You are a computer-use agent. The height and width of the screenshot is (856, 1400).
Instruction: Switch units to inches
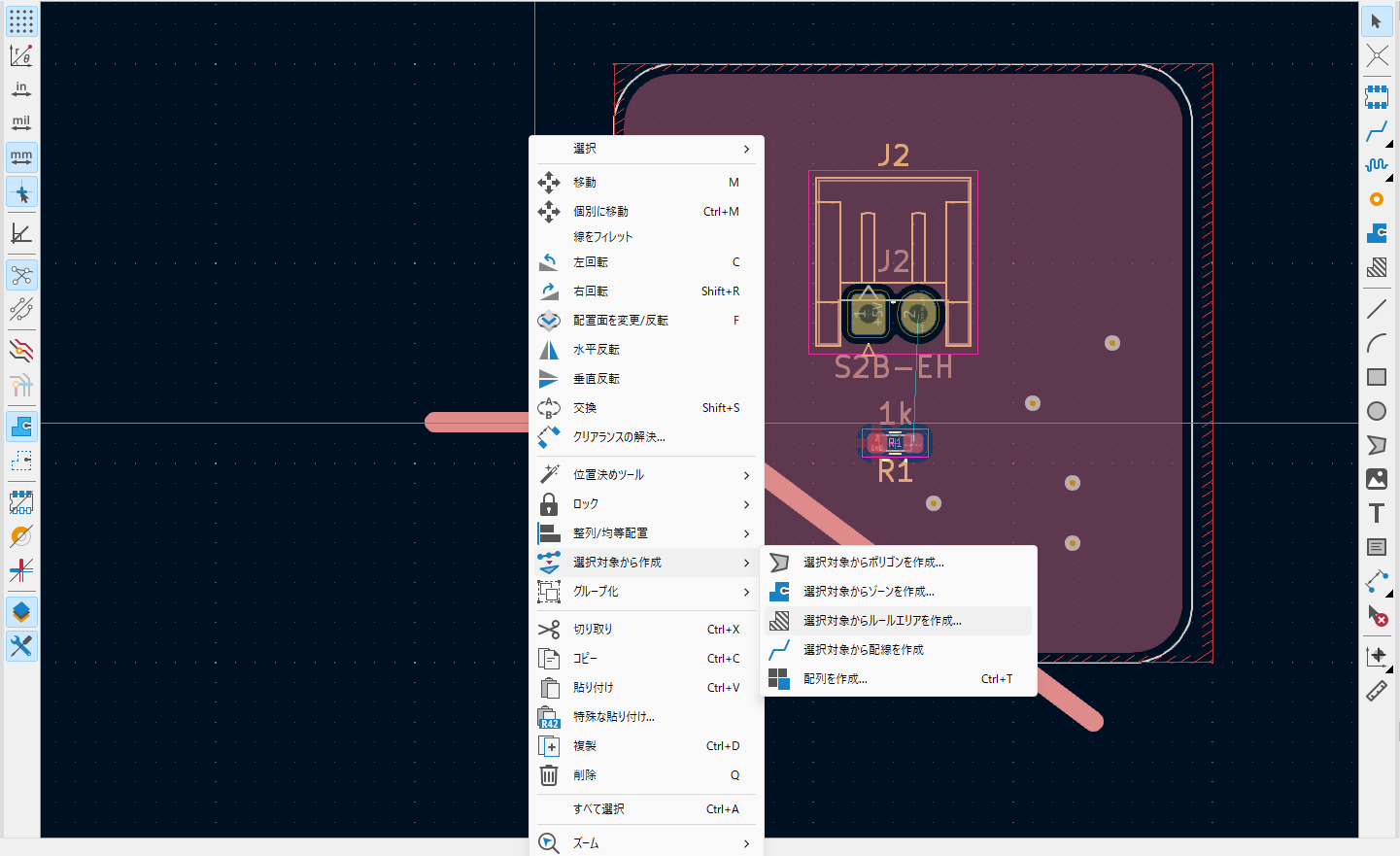coord(21,89)
